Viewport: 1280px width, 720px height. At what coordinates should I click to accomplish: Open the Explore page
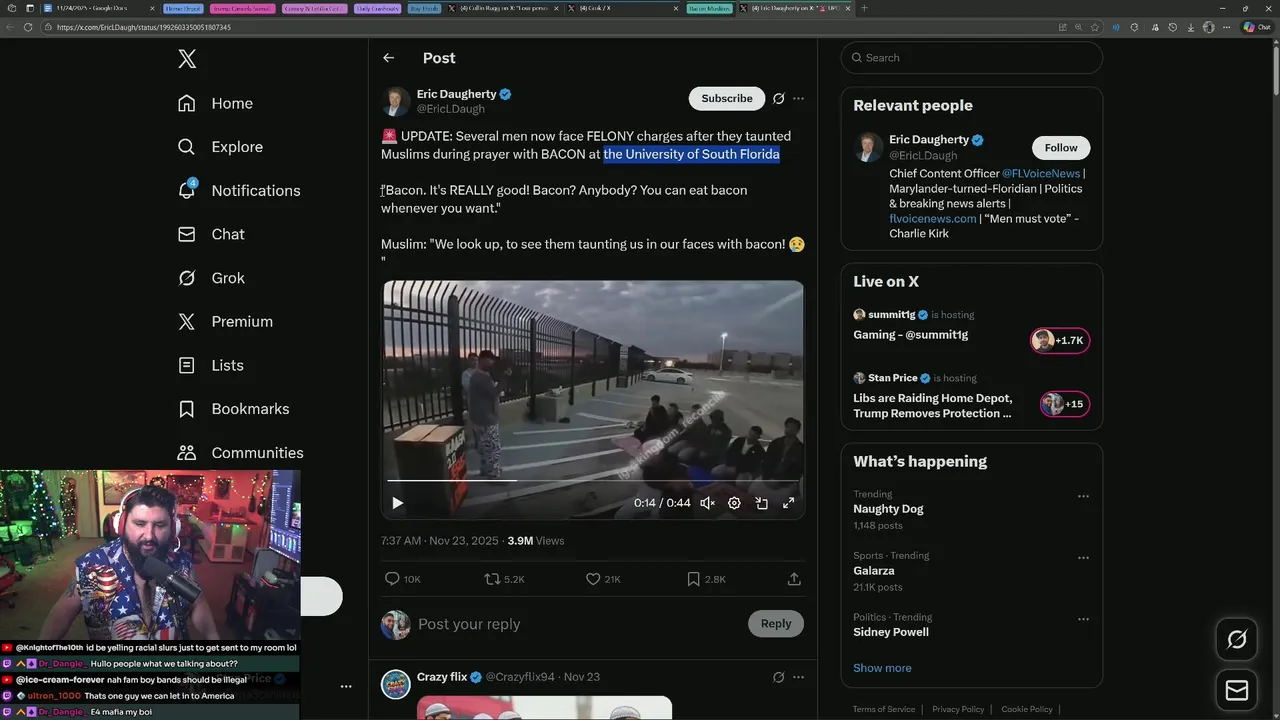pos(220,147)
